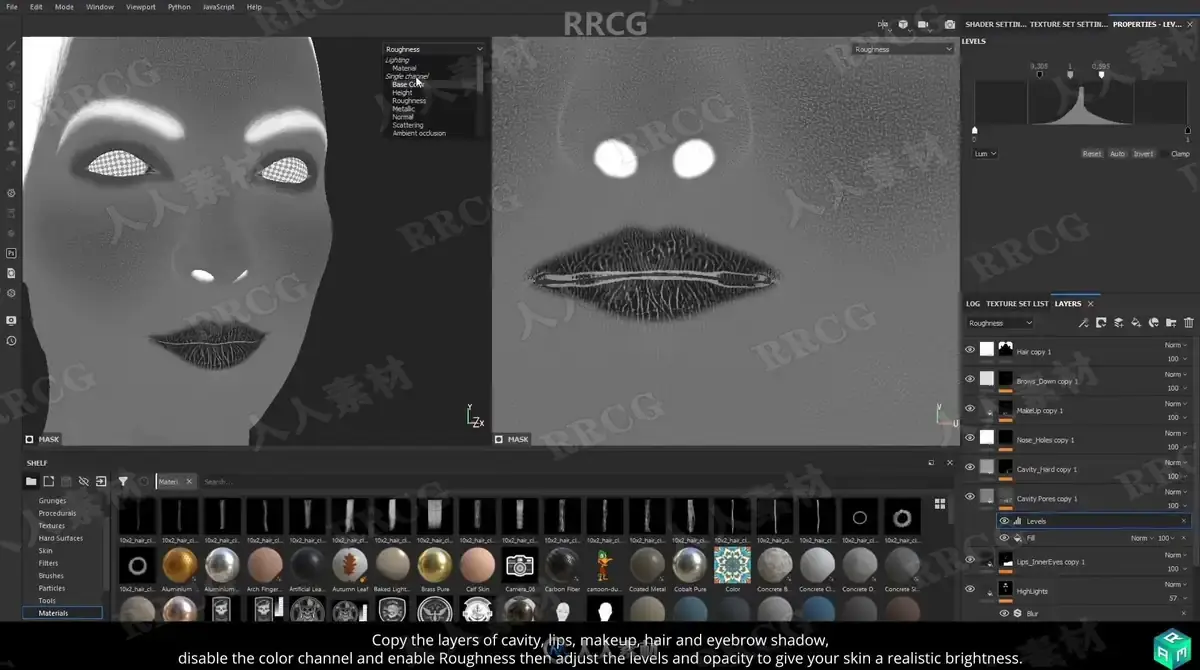The height and width of the screenshot is (670, 1200).
Task: Open the Python menu
Action: (179, 7)
